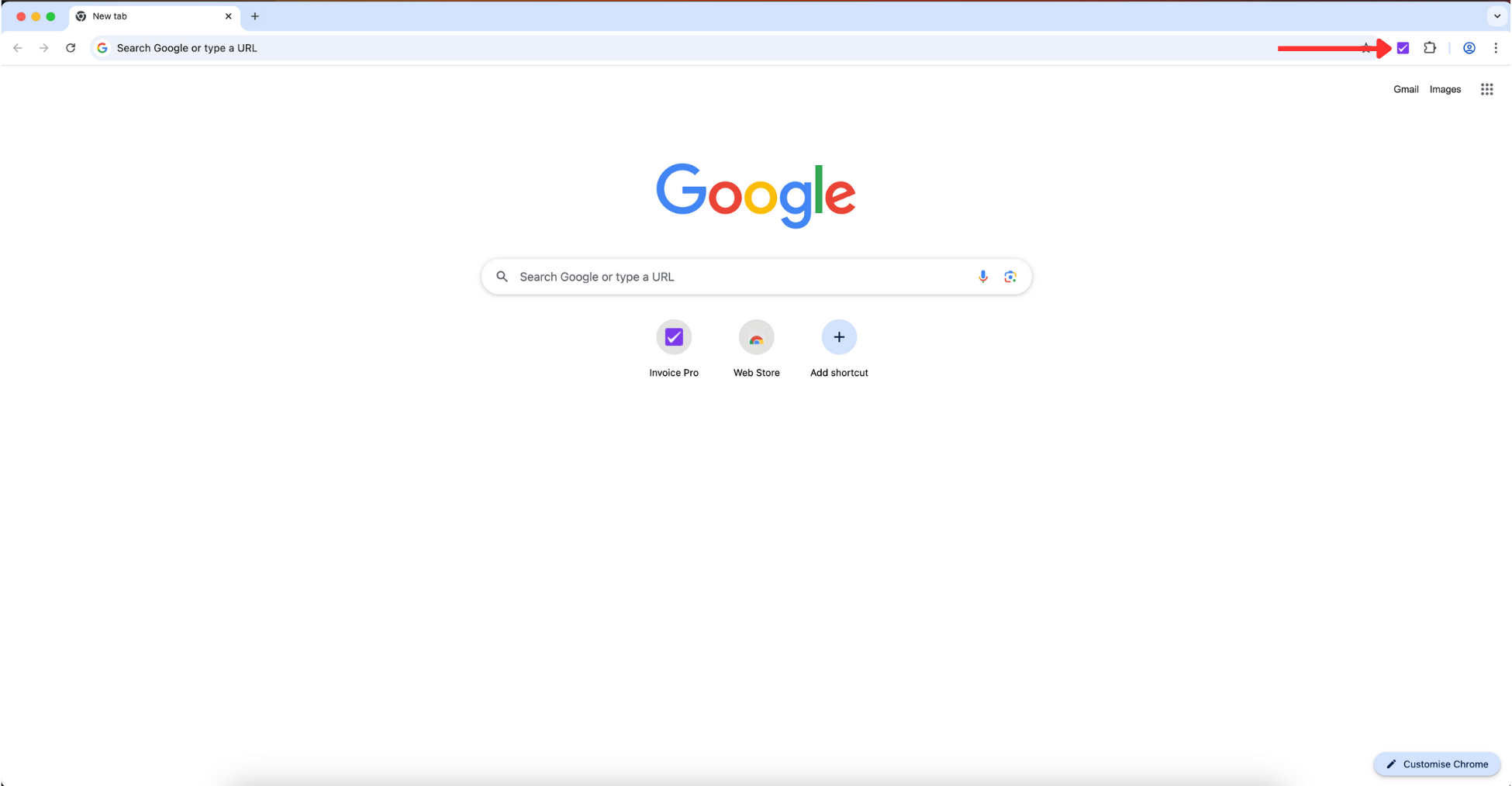Open the Invoice Pro shortcut tile
Image resolution: width=1512 pixels, height=786 pixels.
(x=674, y=338)
